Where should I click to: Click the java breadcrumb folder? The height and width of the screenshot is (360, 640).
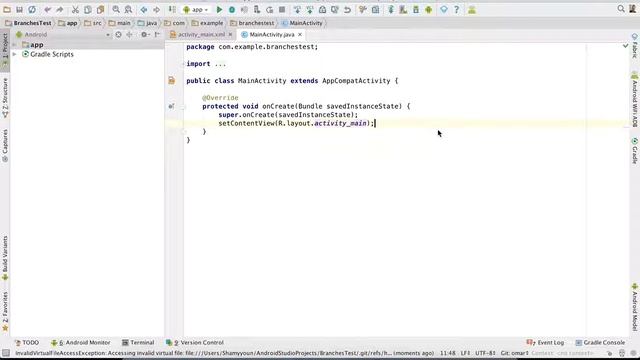pyautogui.click(x=147, y=23)
